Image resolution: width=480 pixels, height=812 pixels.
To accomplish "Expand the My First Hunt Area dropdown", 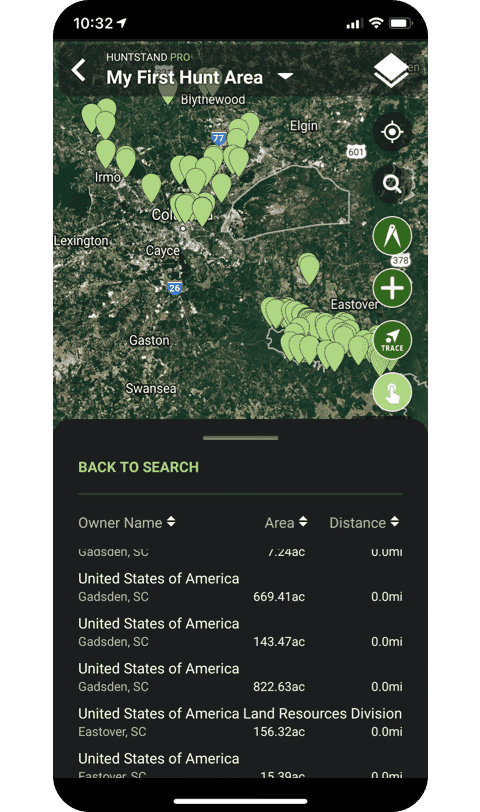I will (285, 77).
